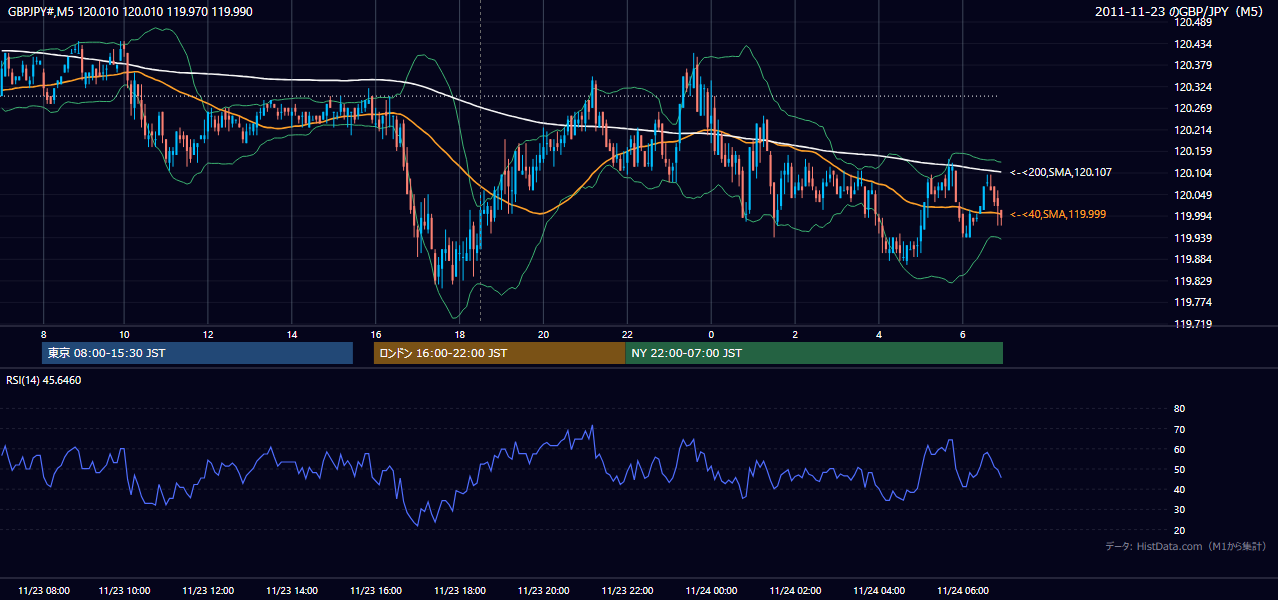
Task: Click the 11/23 12:00 bottom time label
Action: (209, 590)
